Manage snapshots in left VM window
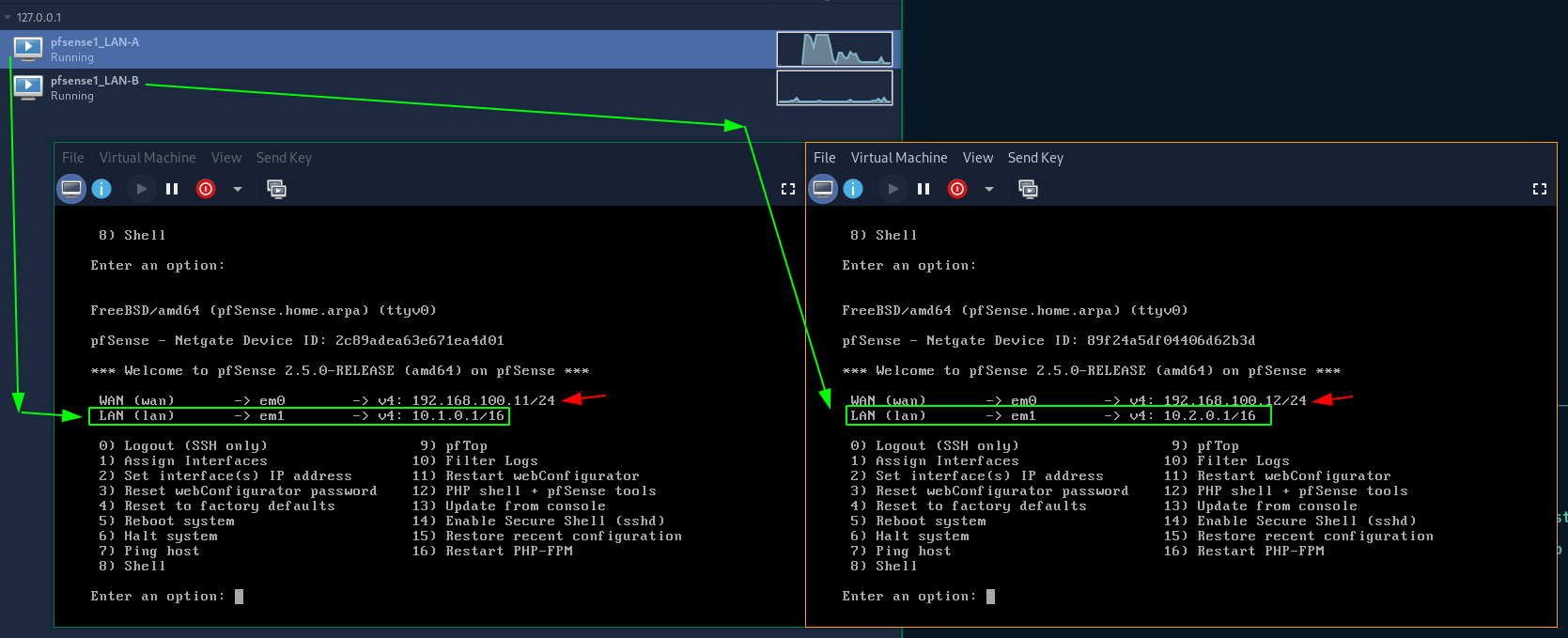This screenshot has height=638, width=1568. pos(276,189)
